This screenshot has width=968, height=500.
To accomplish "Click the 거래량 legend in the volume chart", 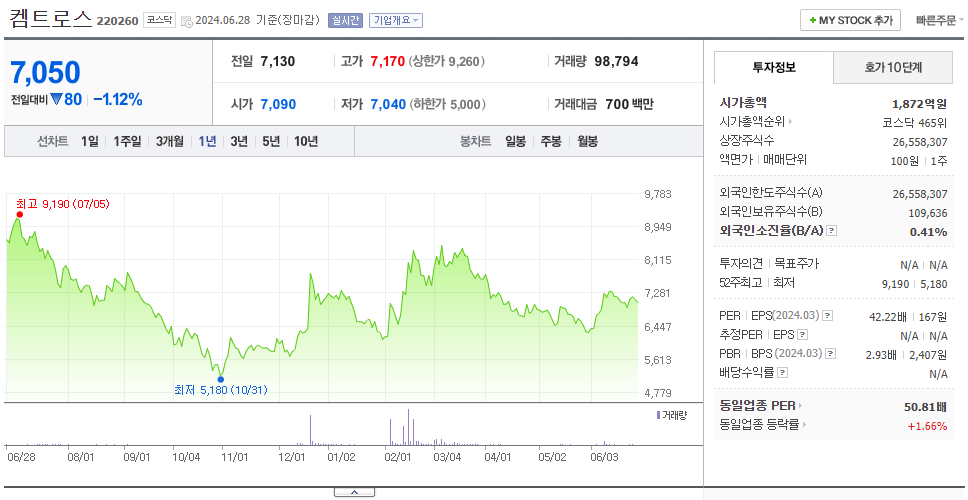I will click(671, 415).
